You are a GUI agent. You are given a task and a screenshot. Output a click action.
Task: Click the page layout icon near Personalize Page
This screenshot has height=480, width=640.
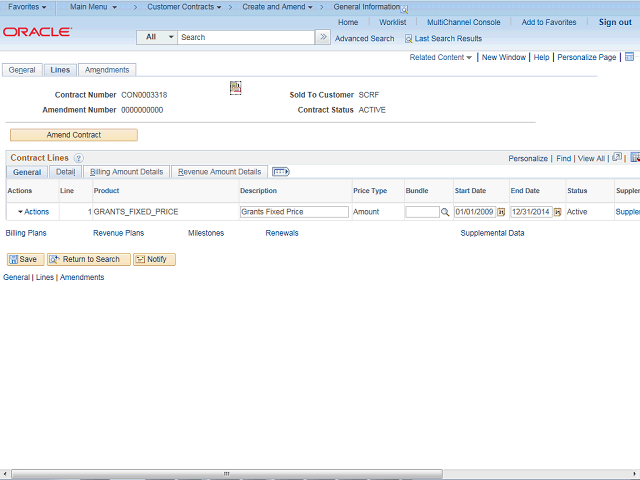point(629,57)
